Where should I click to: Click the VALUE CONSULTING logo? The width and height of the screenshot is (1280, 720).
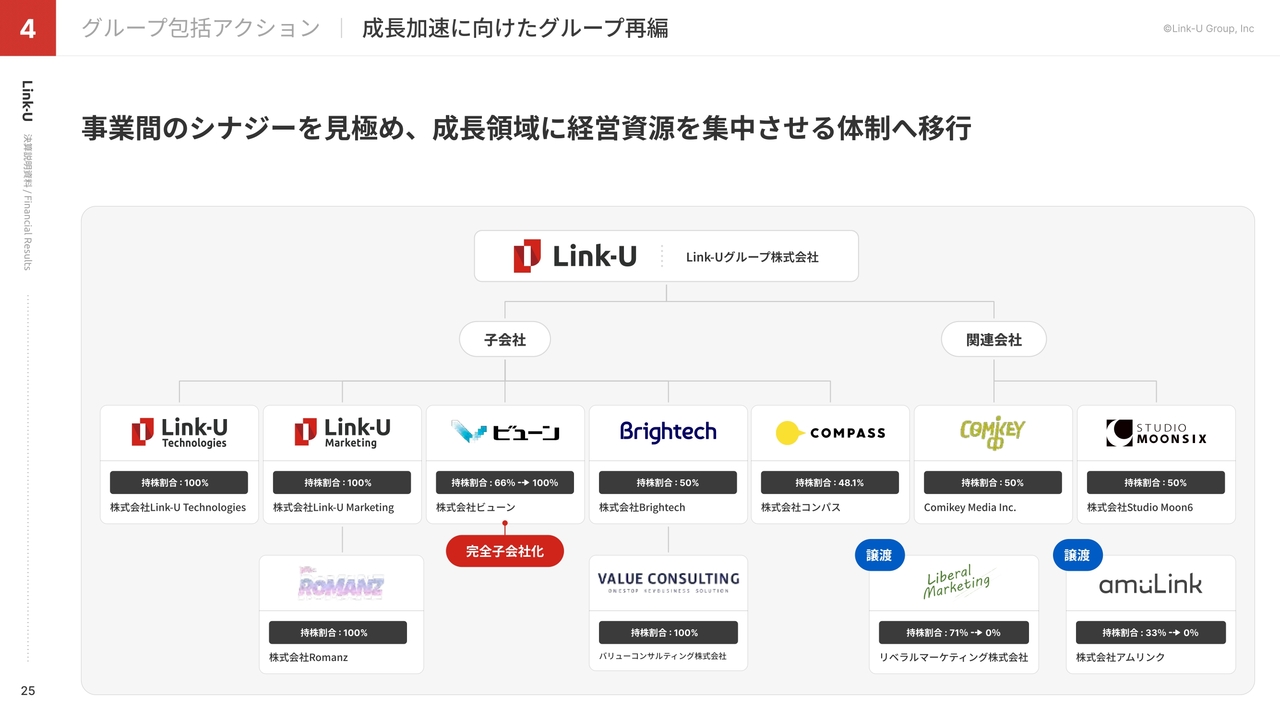click(x=668, y=583)
